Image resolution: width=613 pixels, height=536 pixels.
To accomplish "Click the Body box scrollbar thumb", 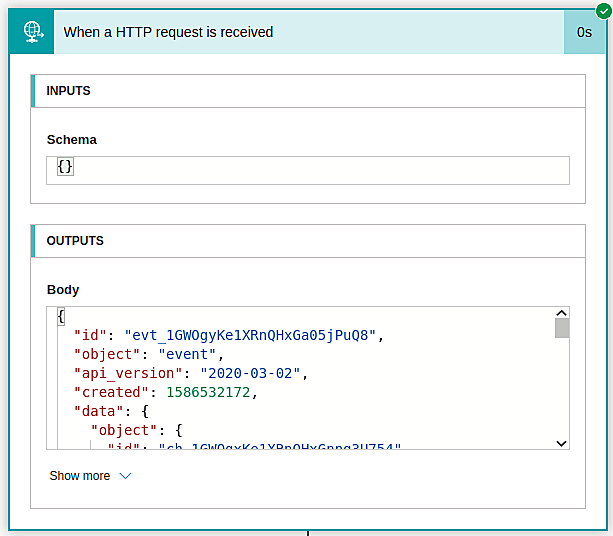I will click(561, 329).
